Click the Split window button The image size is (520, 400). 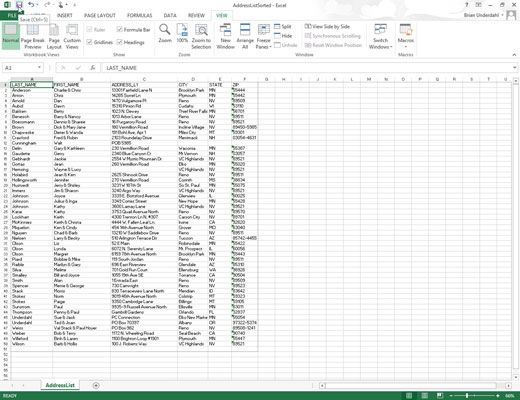click(283, 26)
